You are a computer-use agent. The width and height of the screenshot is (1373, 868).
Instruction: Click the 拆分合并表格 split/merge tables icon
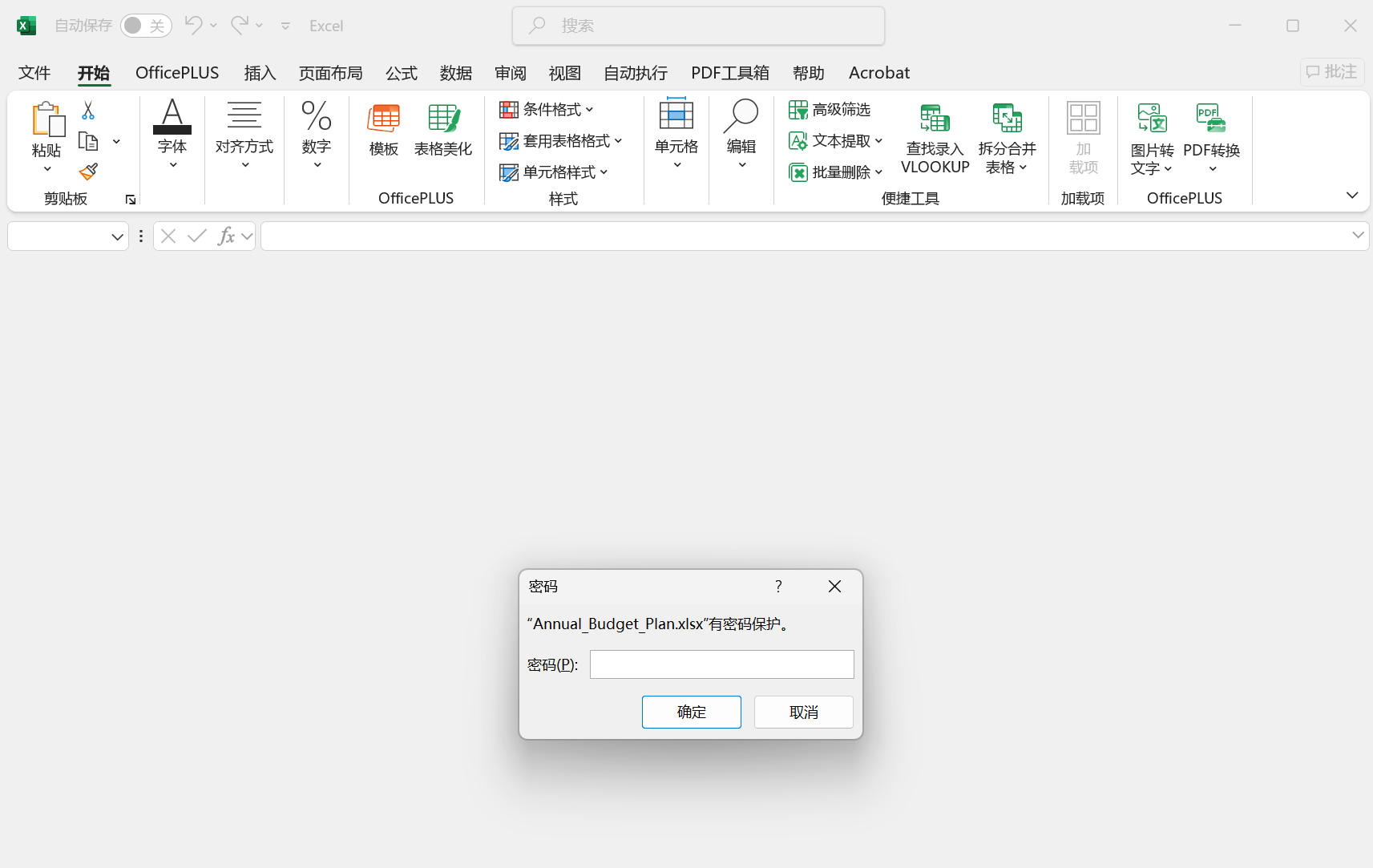tap(1008, 138)
